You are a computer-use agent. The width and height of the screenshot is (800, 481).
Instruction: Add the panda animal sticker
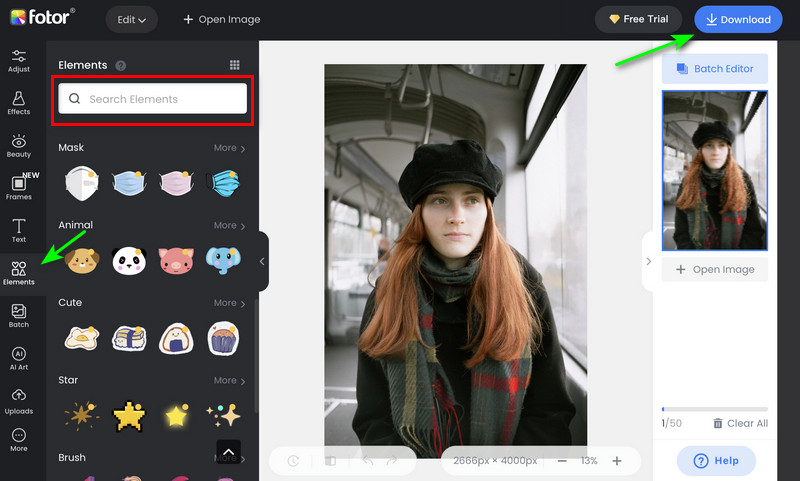(129, 261)
